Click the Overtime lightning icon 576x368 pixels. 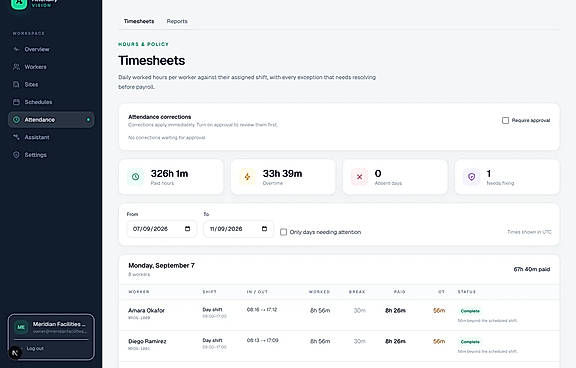click(248, 177)
